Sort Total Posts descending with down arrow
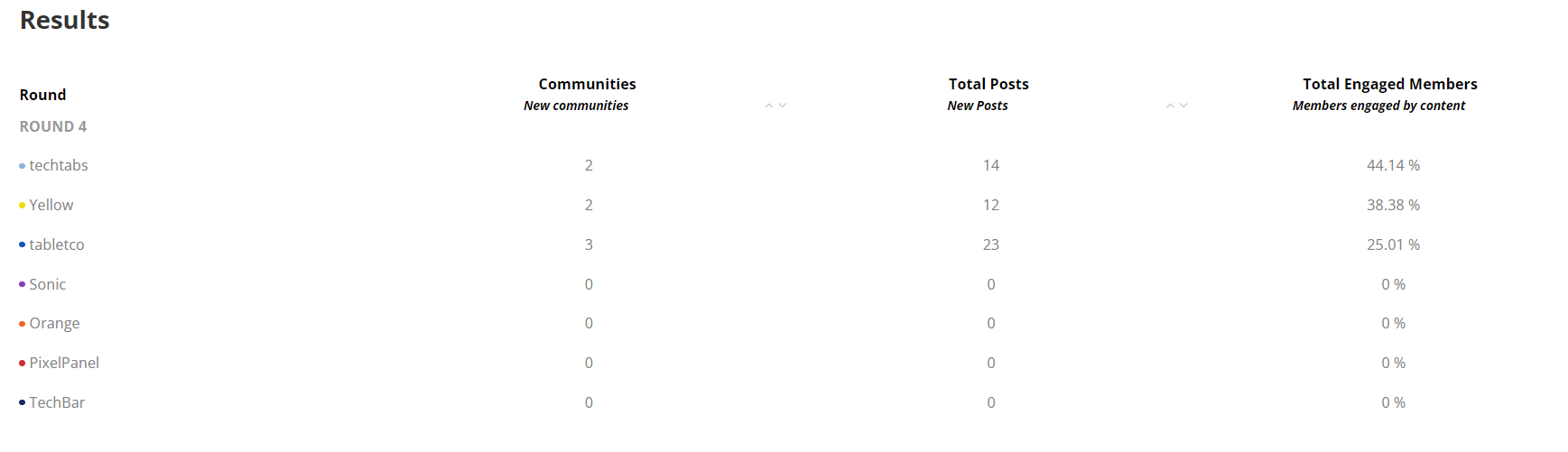Viewport: 1568px width, 452px height. (1183, 106)
